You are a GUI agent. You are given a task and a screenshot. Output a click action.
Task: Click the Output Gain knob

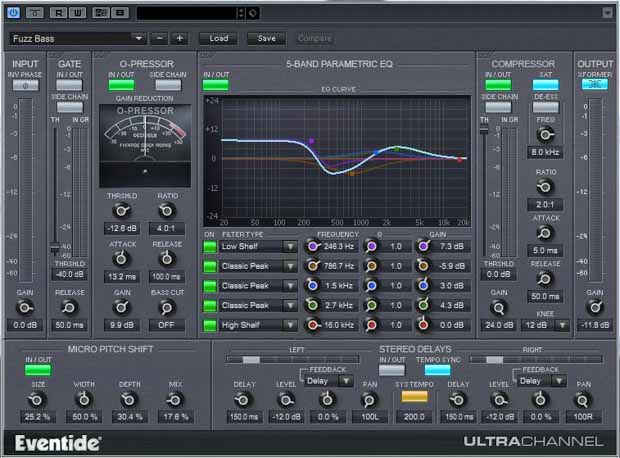click(594, 307)
